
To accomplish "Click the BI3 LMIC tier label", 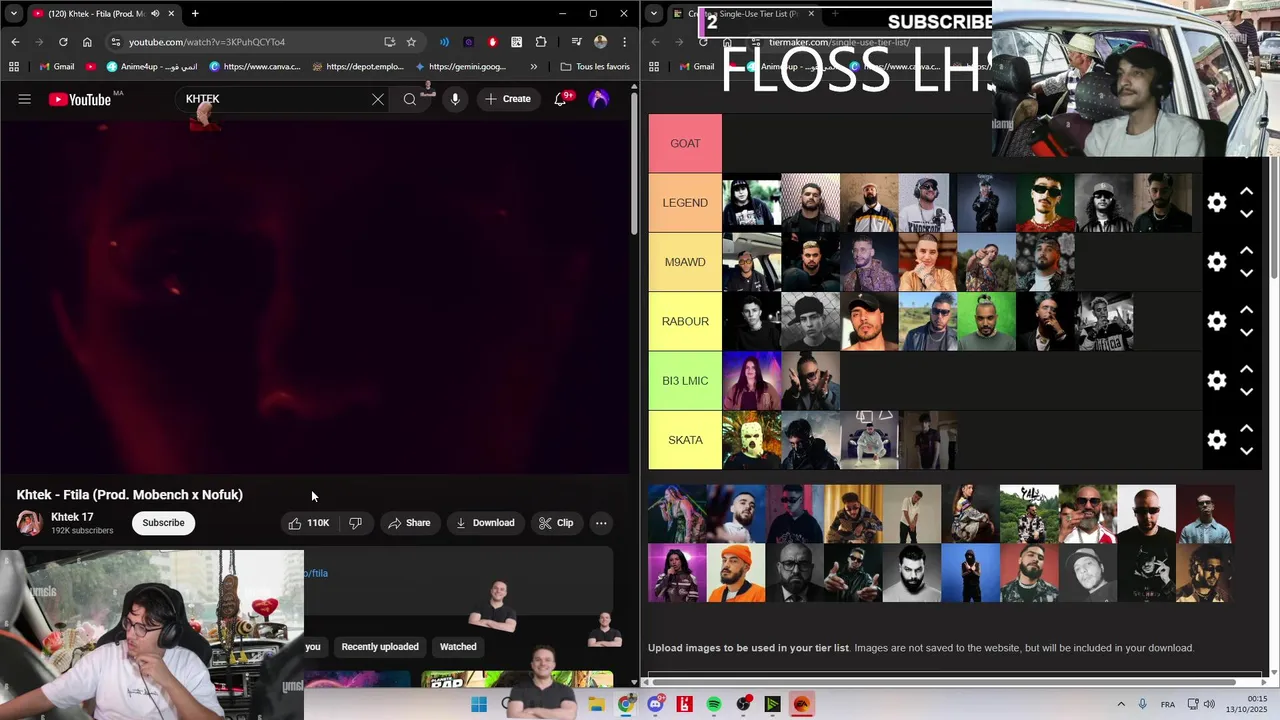I will 685,381.
